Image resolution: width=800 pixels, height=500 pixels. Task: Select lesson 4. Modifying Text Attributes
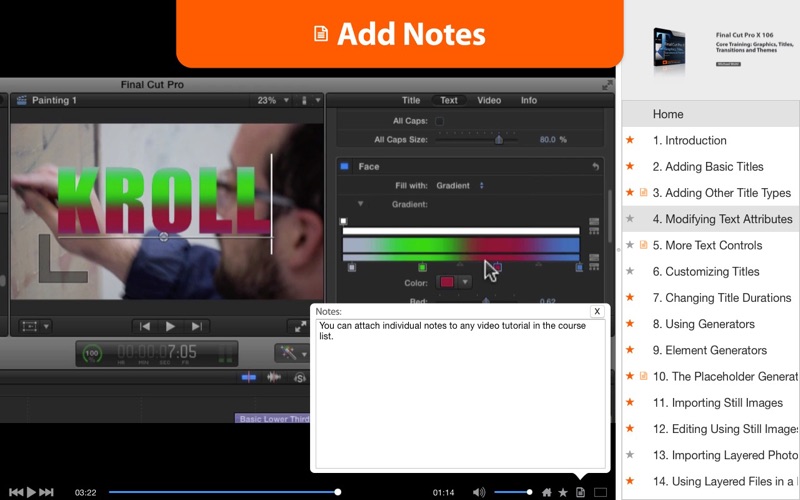coord(722,219)
